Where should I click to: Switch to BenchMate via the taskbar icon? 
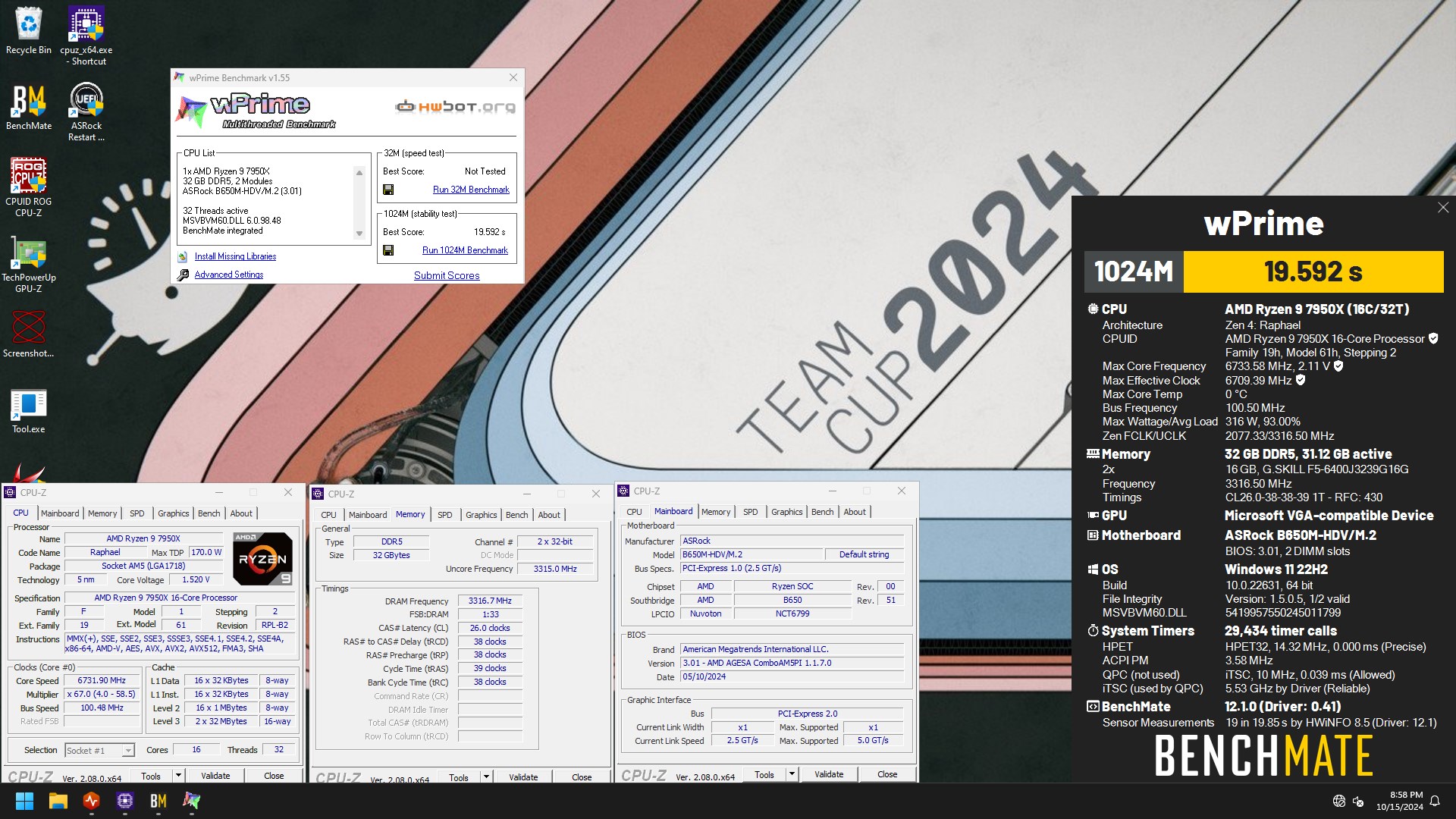coord(158,801)
